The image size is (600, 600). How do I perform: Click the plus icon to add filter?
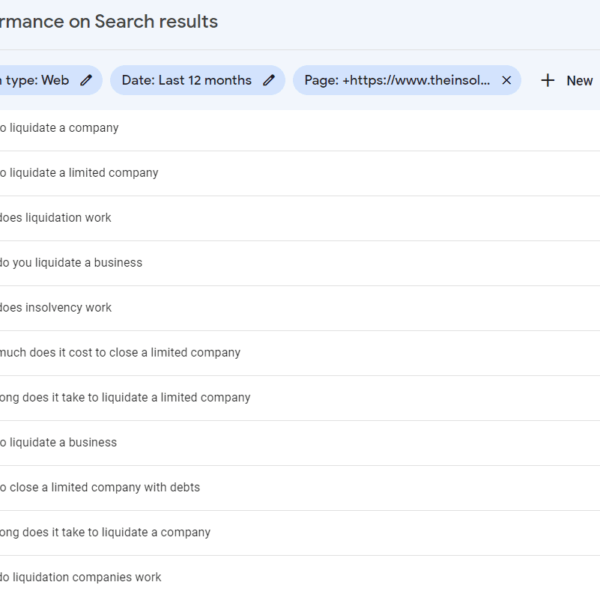pos(547,80)
